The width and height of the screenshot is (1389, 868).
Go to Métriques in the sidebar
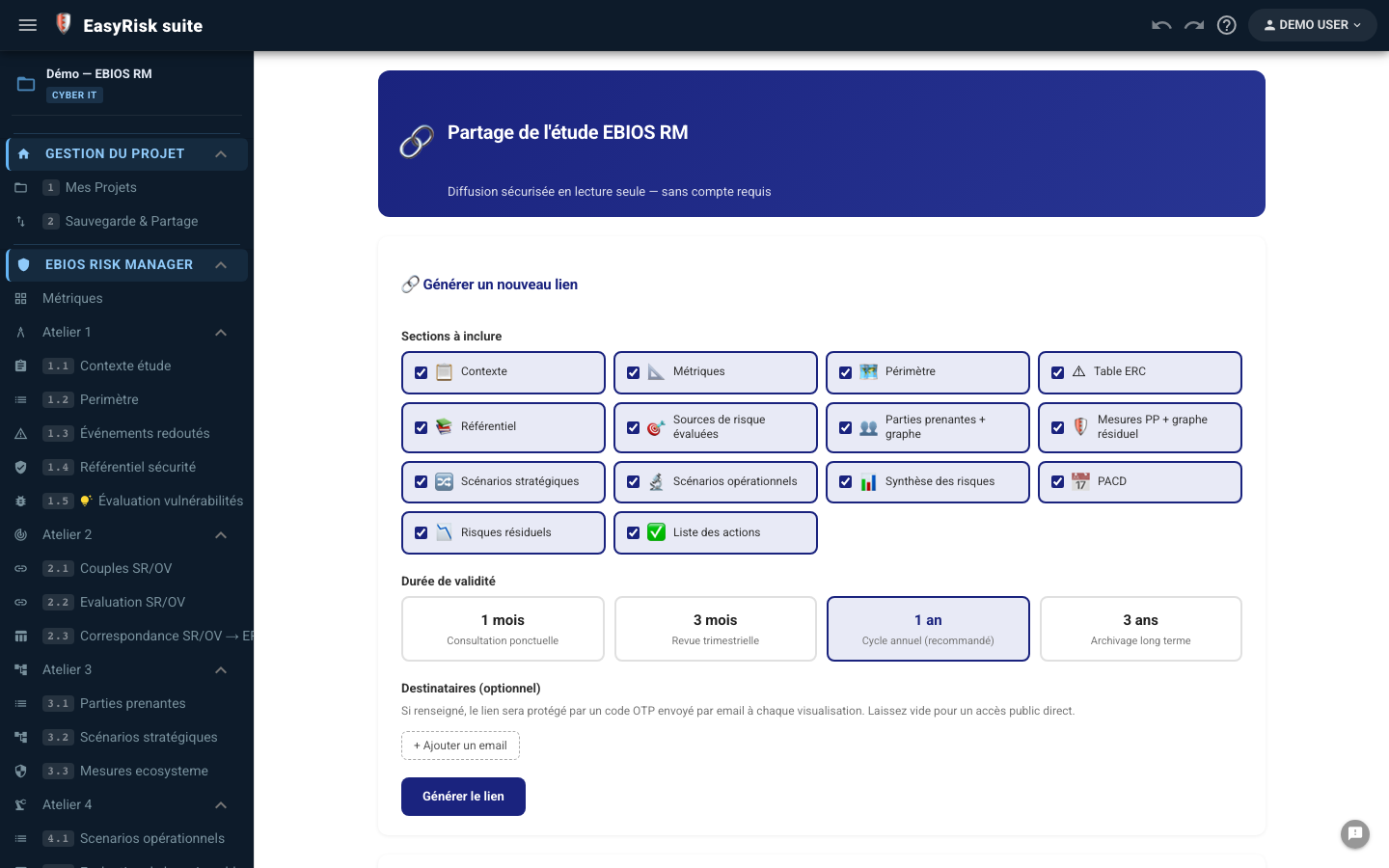126,299
